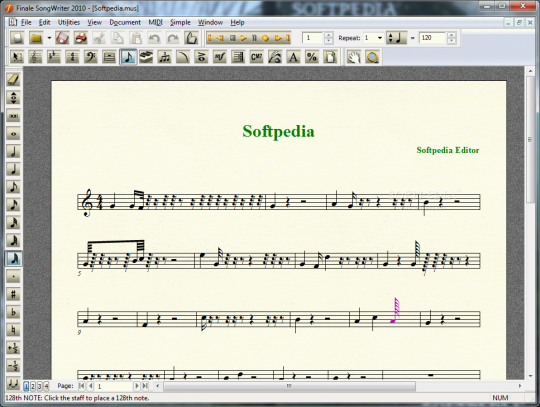Click the New document icon
540x407 pixels.
[17, 38]
